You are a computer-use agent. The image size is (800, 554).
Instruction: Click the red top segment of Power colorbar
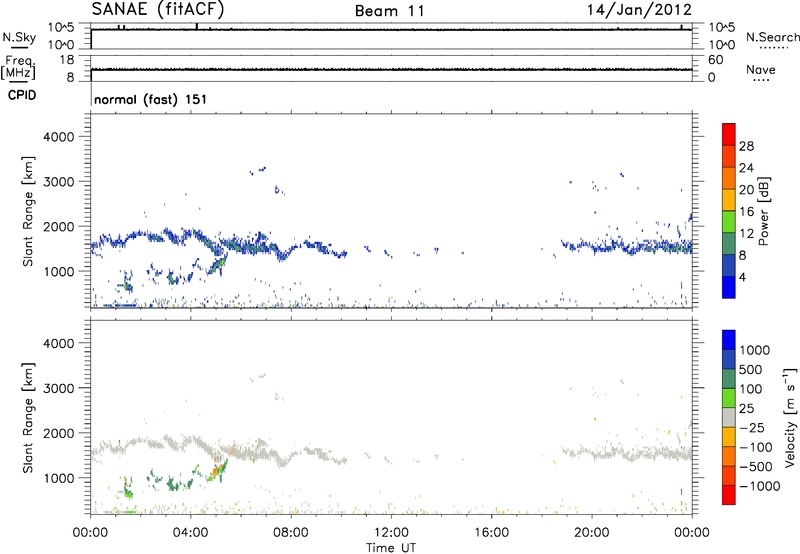pos(729,134)
